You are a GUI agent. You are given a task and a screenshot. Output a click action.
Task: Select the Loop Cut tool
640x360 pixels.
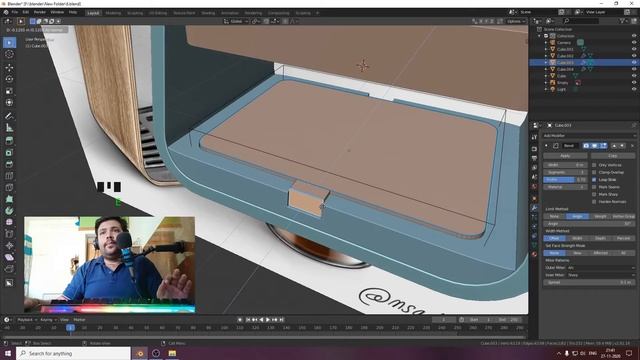click(x=9, y=176)
